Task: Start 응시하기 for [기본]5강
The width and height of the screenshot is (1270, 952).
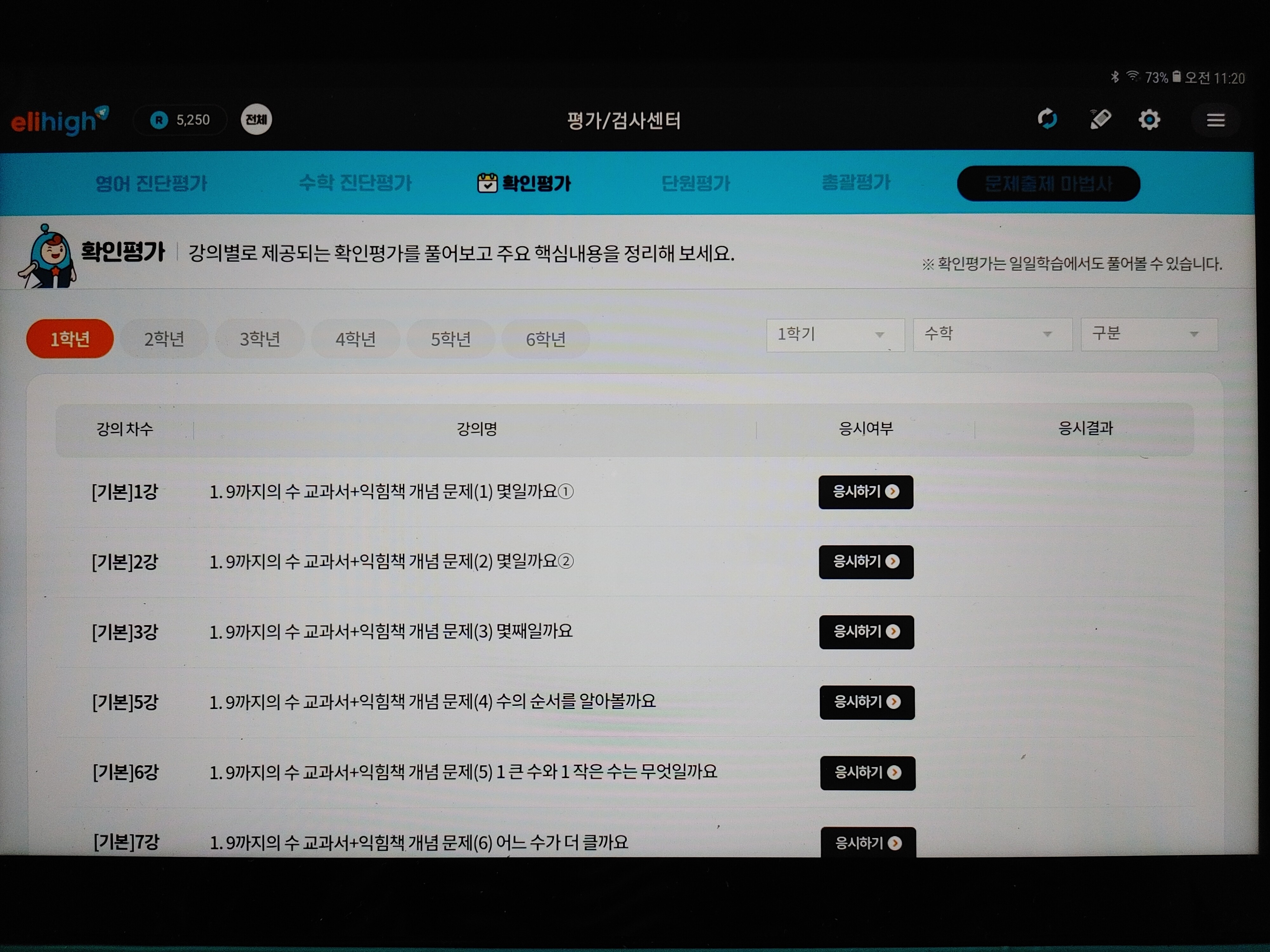Action: click(867, 702)
